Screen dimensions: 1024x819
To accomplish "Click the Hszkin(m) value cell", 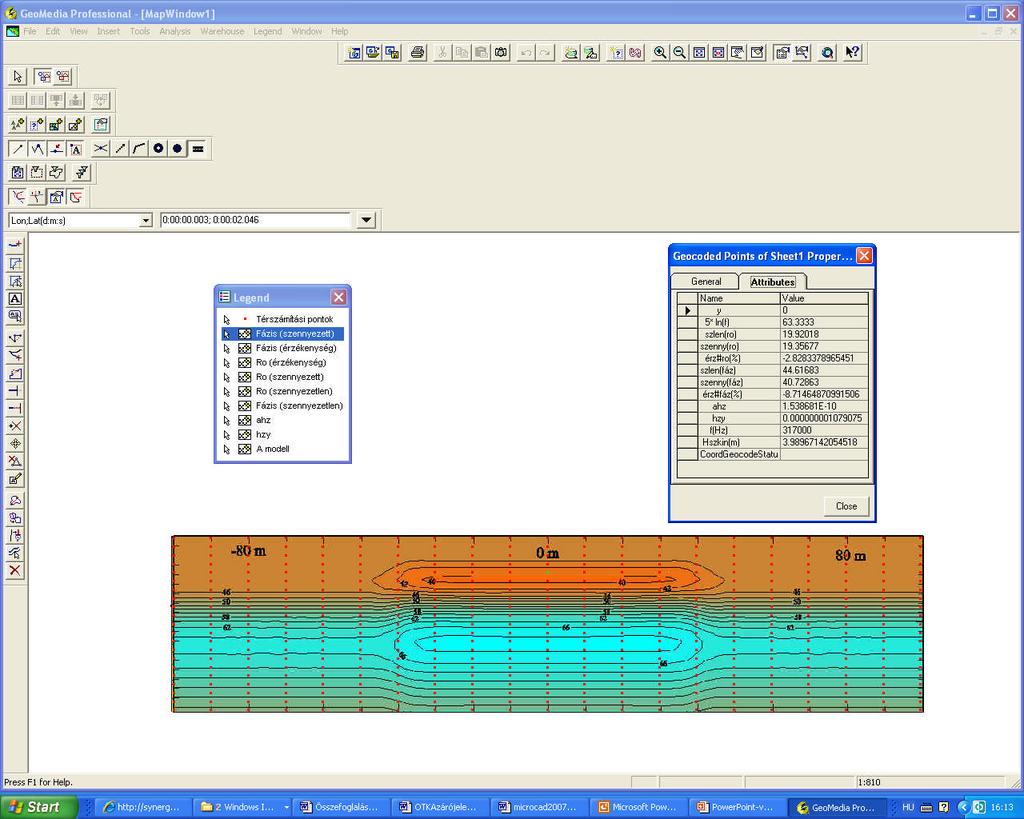I will point(824,442).
